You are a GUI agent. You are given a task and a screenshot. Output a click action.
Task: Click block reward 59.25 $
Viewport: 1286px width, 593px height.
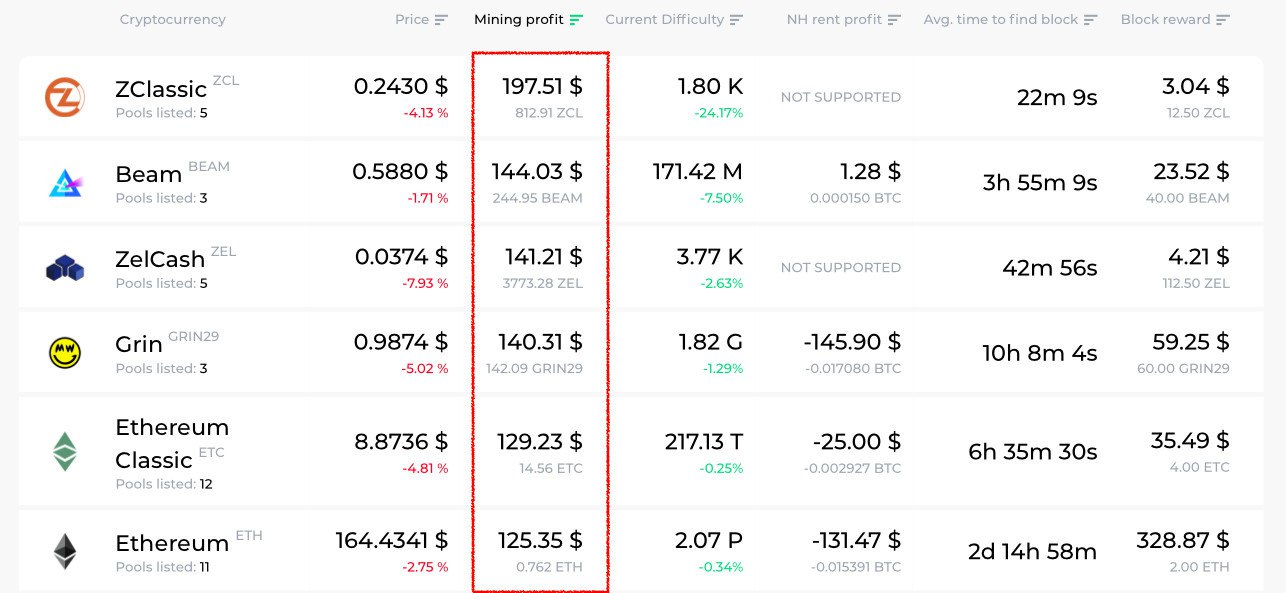pyautogui.click(x=1192, y=342)
